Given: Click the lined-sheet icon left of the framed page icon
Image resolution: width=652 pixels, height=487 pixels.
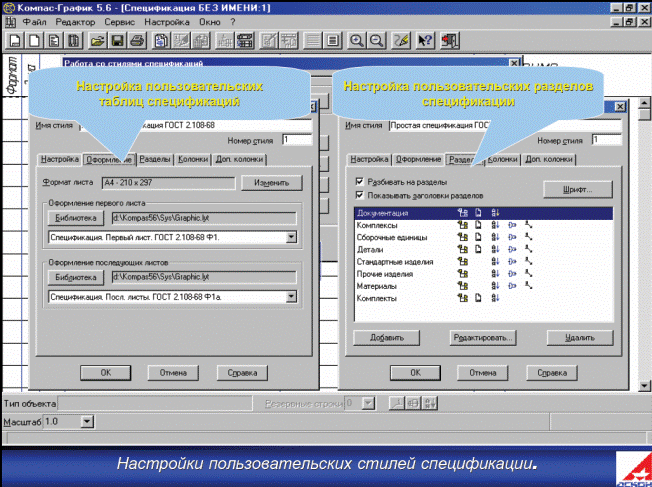Looking at the screenshot, I should (x=313, y=41).
